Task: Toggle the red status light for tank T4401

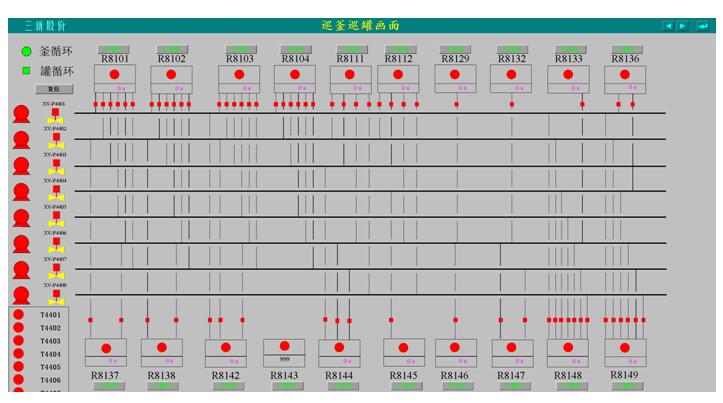Action: click(18, 314)
